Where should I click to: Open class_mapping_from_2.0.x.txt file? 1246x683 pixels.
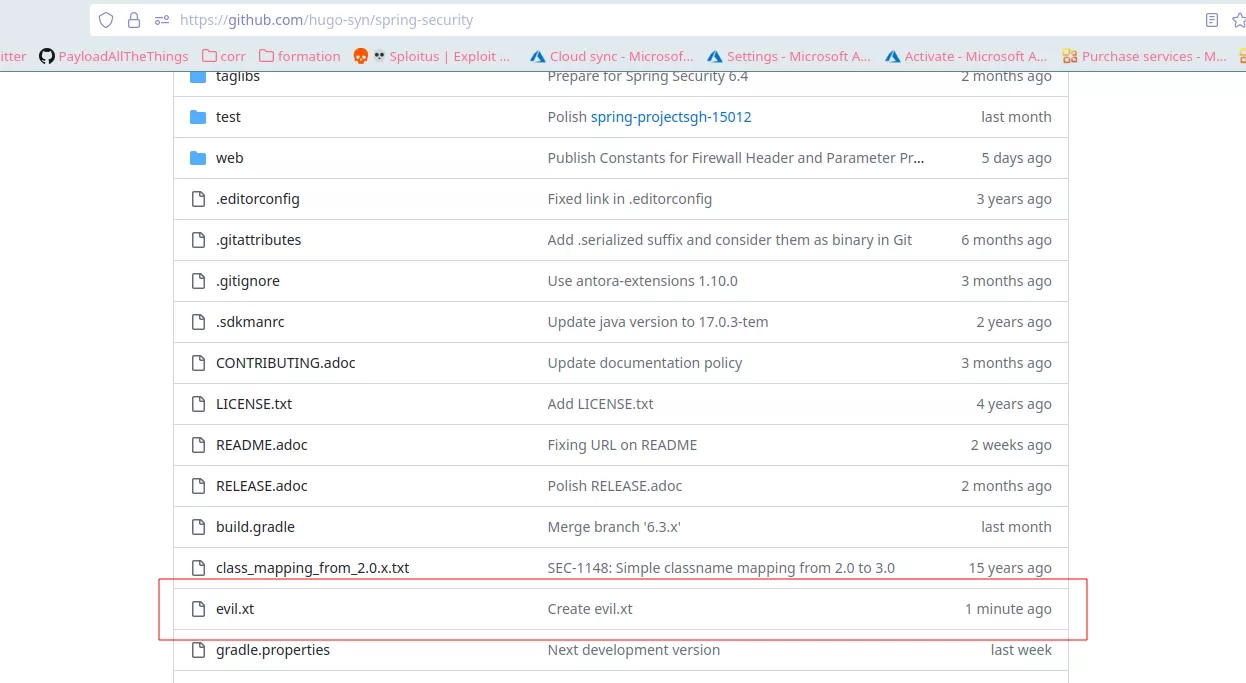(313, 568)
